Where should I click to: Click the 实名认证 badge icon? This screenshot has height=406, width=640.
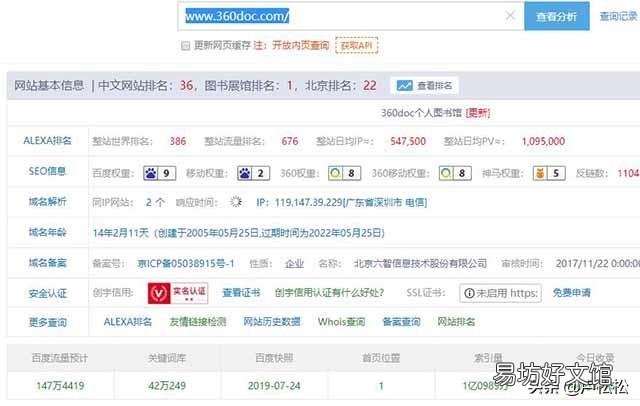(178, 293)
